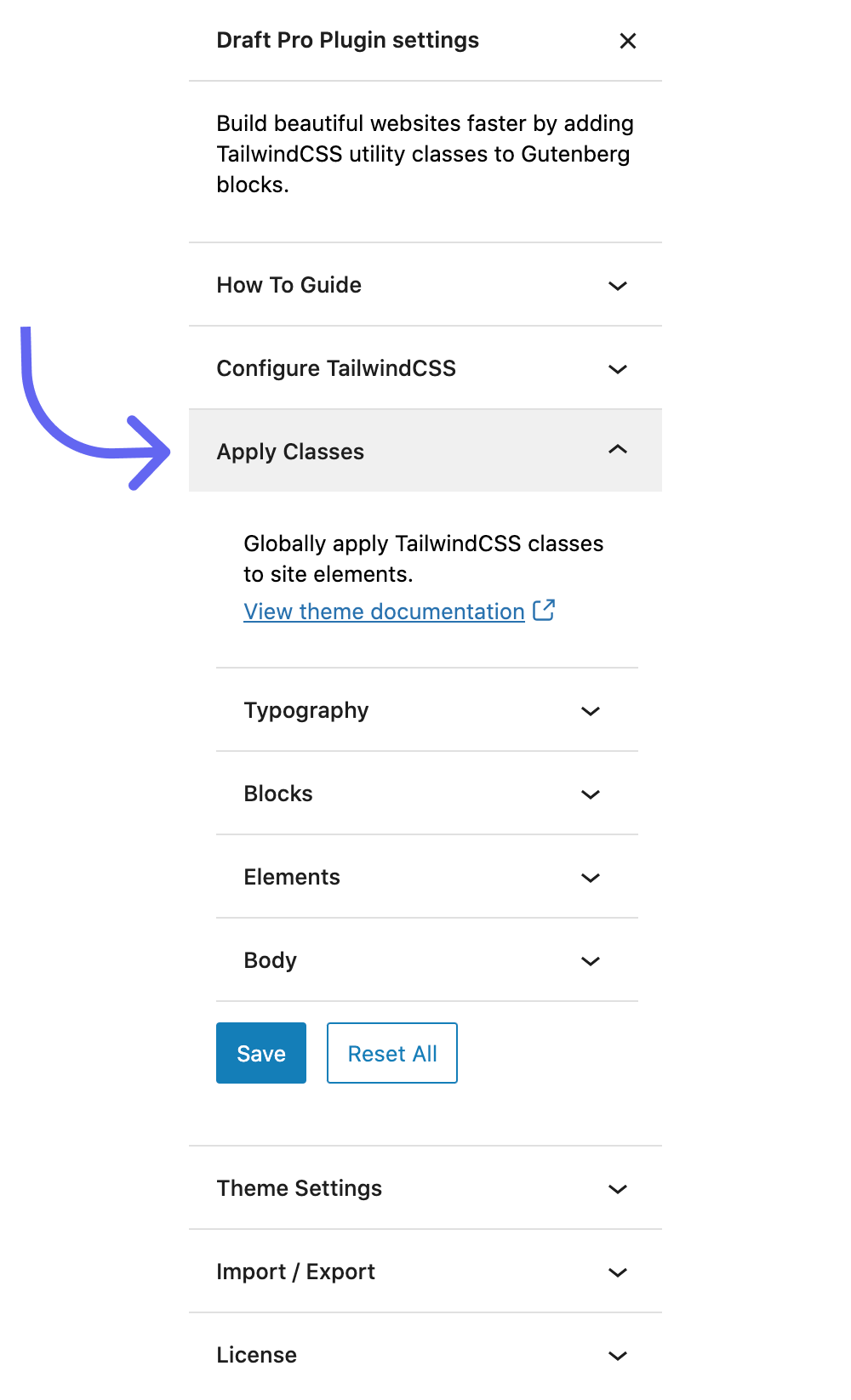Viewport: 851px width, 1400px height.
Task: Open the License panel title
Action: [x=257, y=1355]
